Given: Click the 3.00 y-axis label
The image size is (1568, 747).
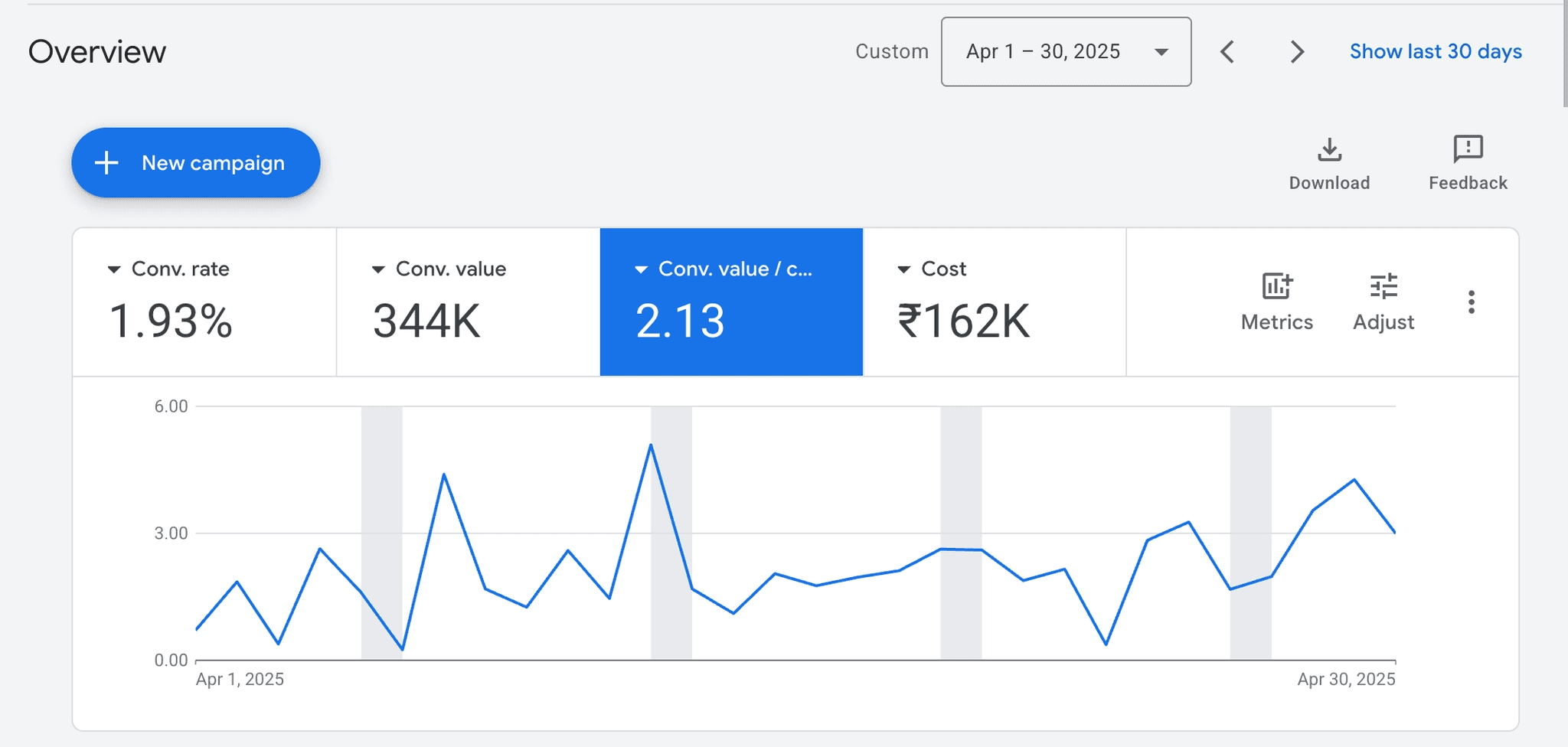Looking at the screenshot, I should pos(171,533).
